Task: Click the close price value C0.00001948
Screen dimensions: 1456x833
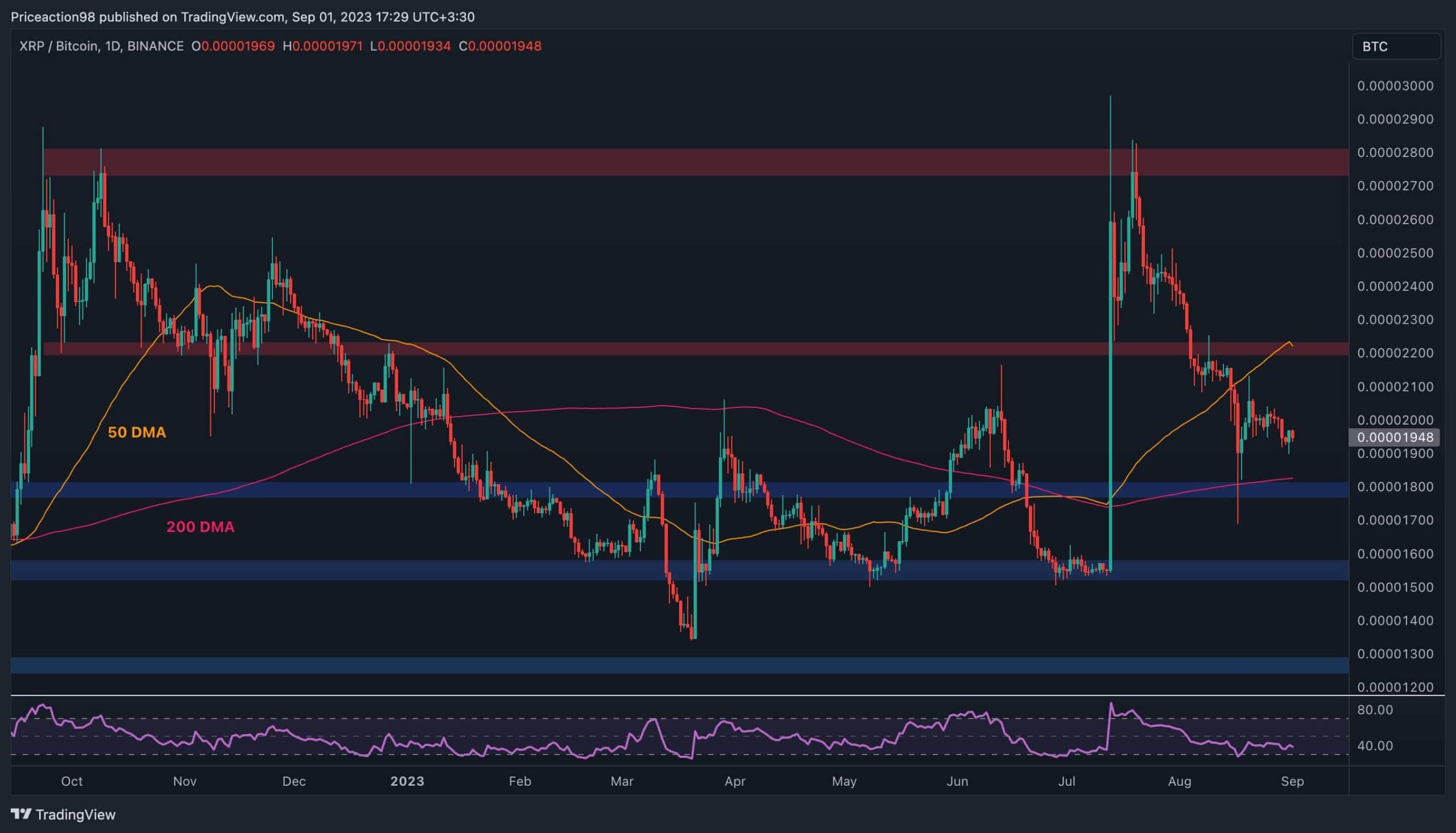Action: [x=500, y=46]
